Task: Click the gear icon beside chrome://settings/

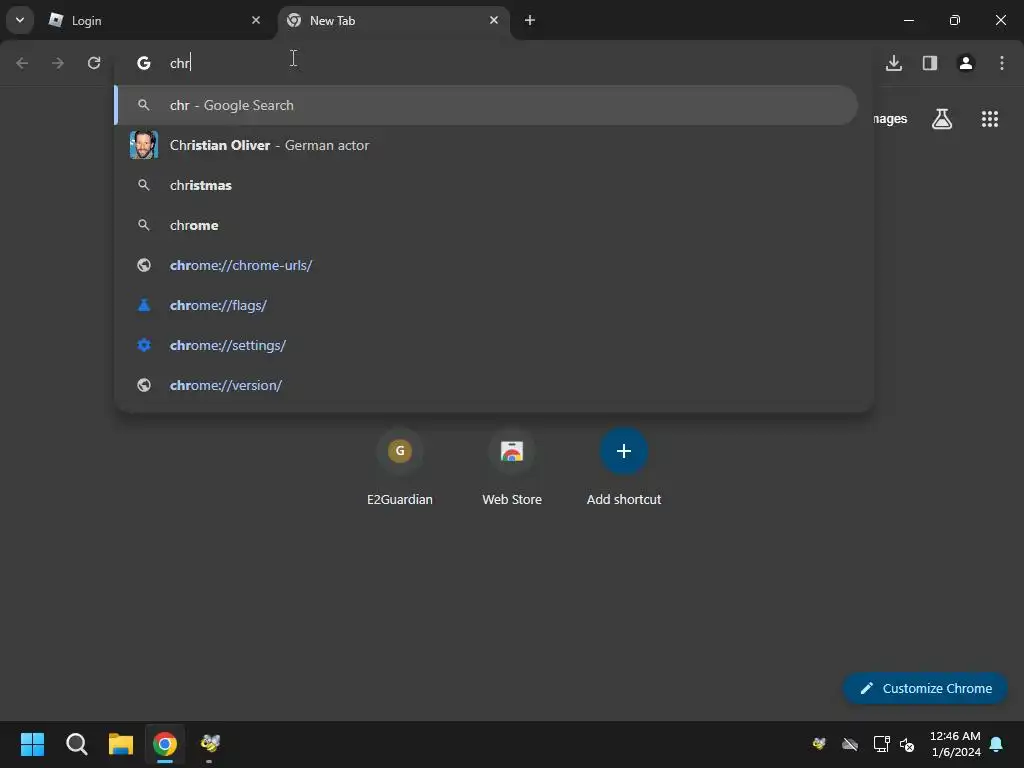Action: [x=144, y=345]
